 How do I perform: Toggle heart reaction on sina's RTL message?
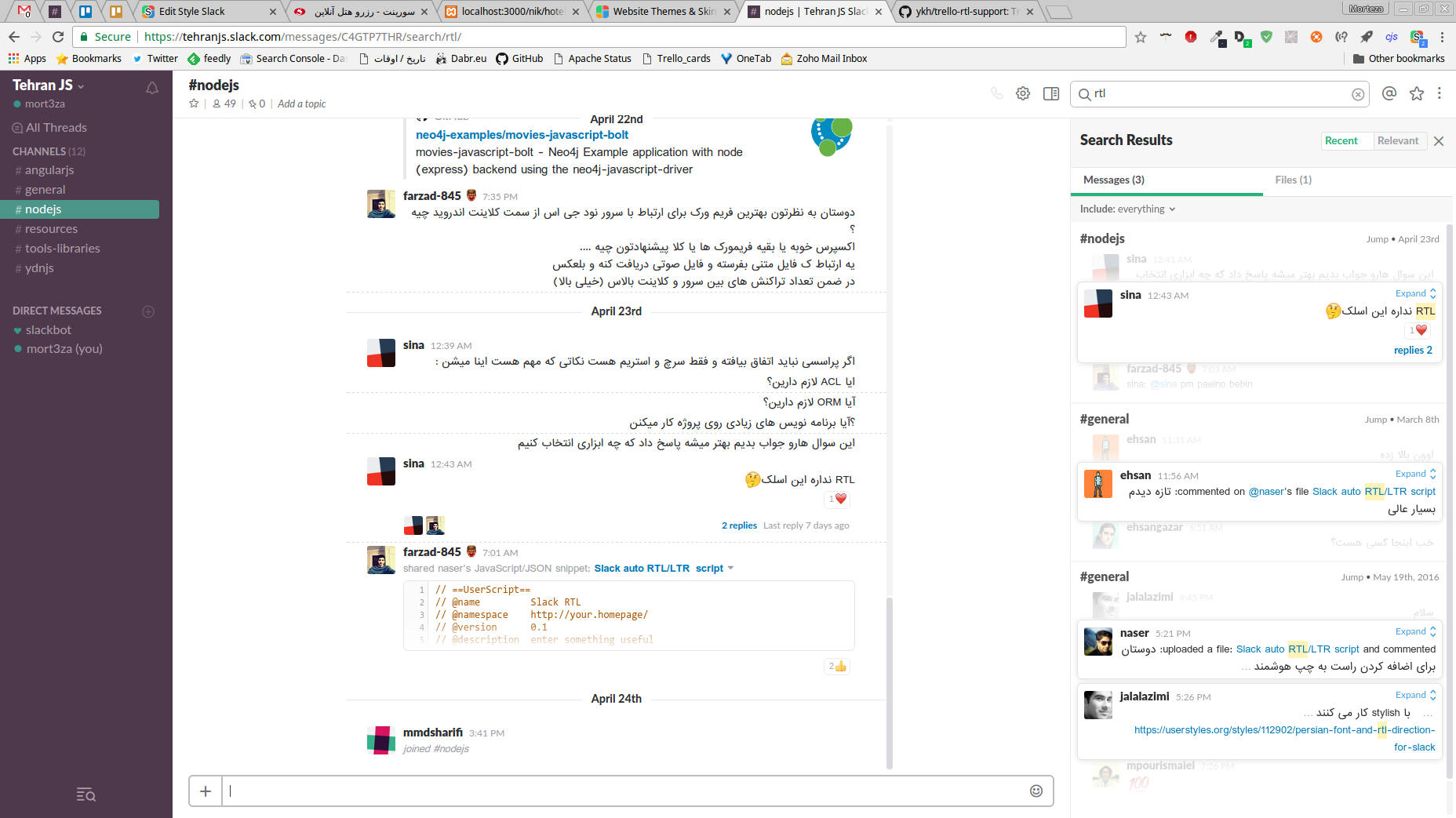837,499
